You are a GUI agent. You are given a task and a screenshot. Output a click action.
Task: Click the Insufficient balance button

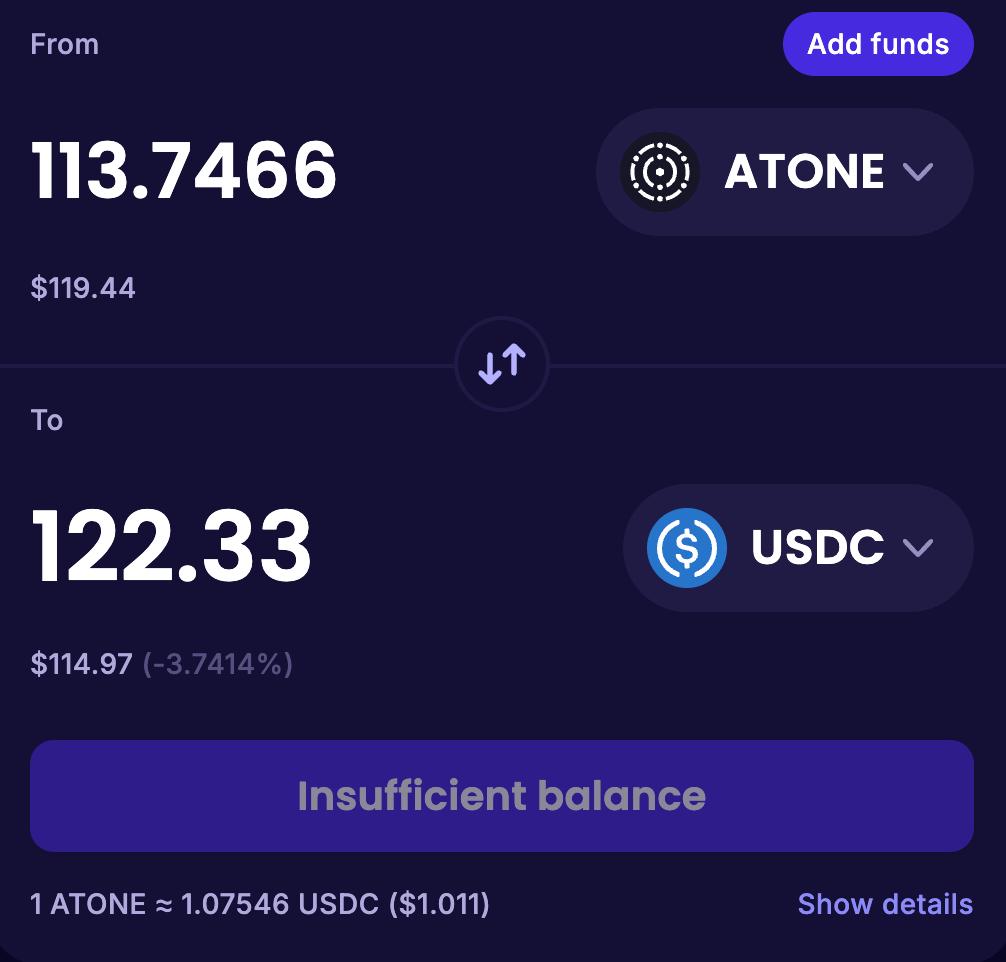[502, 796]
